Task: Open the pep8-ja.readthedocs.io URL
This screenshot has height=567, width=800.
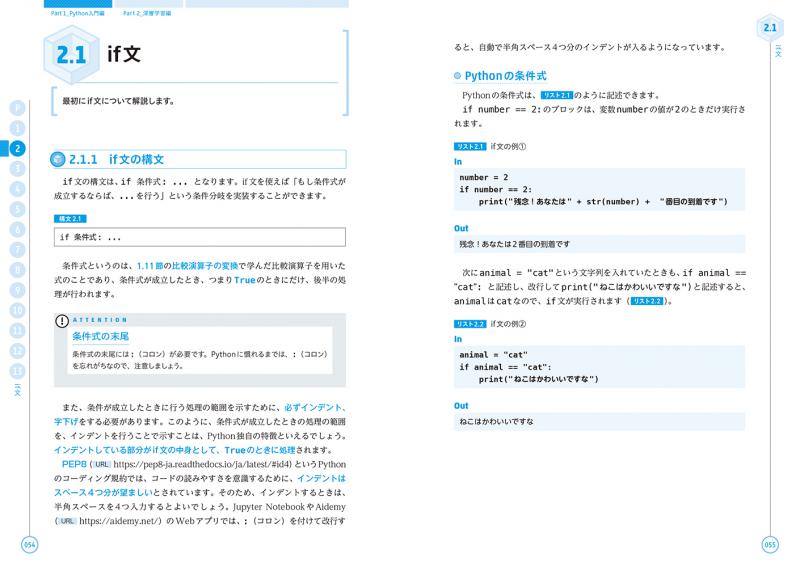Action: pos(202,464)
